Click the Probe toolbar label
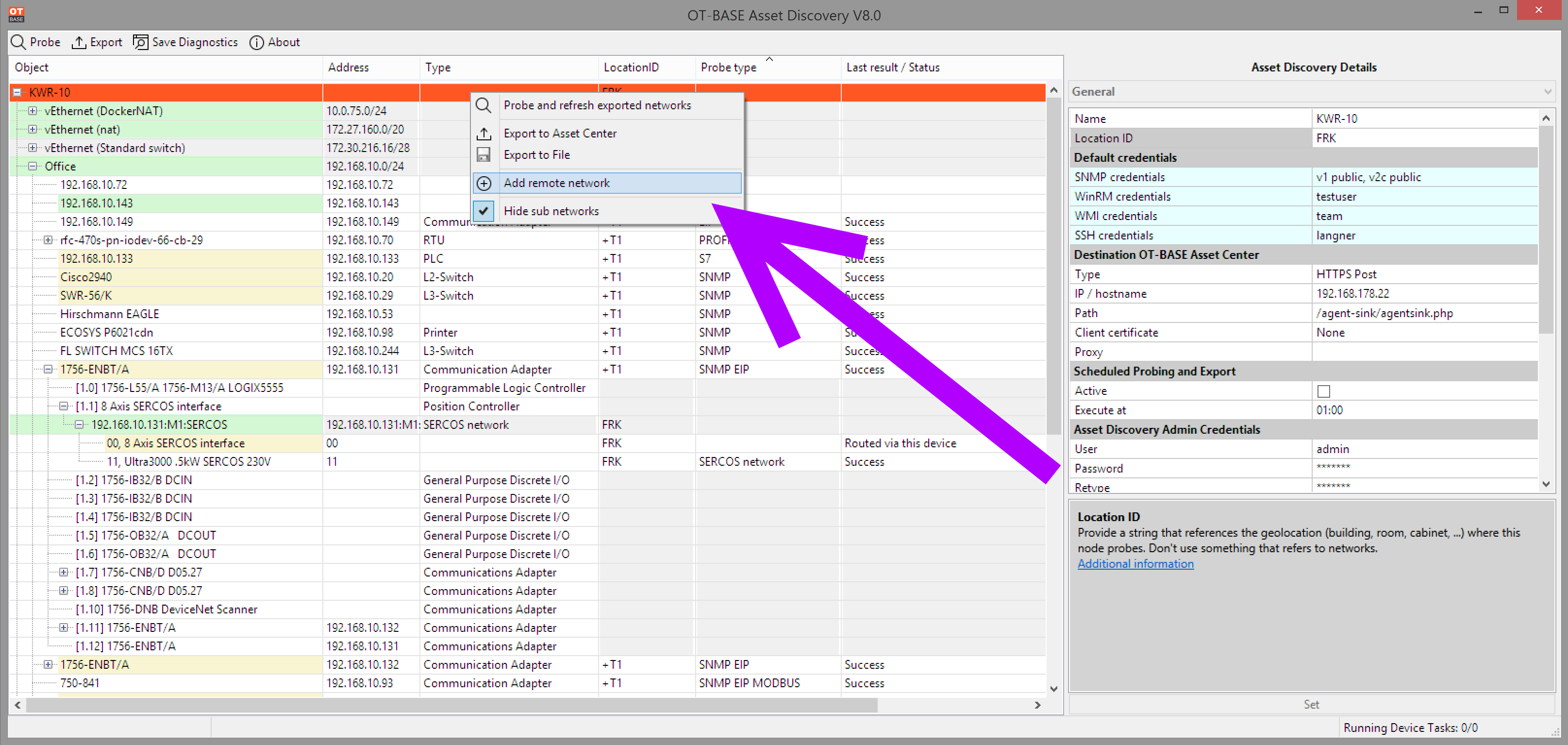Image resolution: width=1568 pixels, height=745 pixels. coord(45,42)
